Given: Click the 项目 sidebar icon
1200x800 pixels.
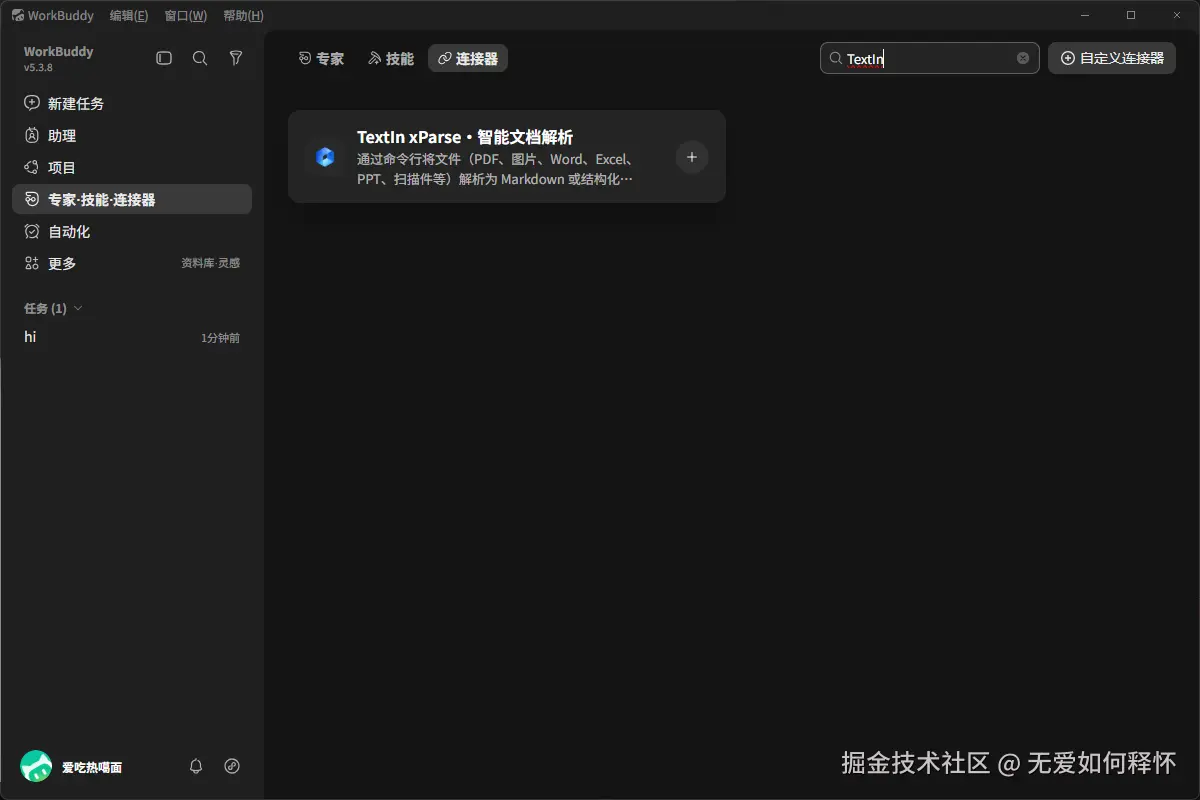Looking at the screenshot, I should tap(32, 167).
